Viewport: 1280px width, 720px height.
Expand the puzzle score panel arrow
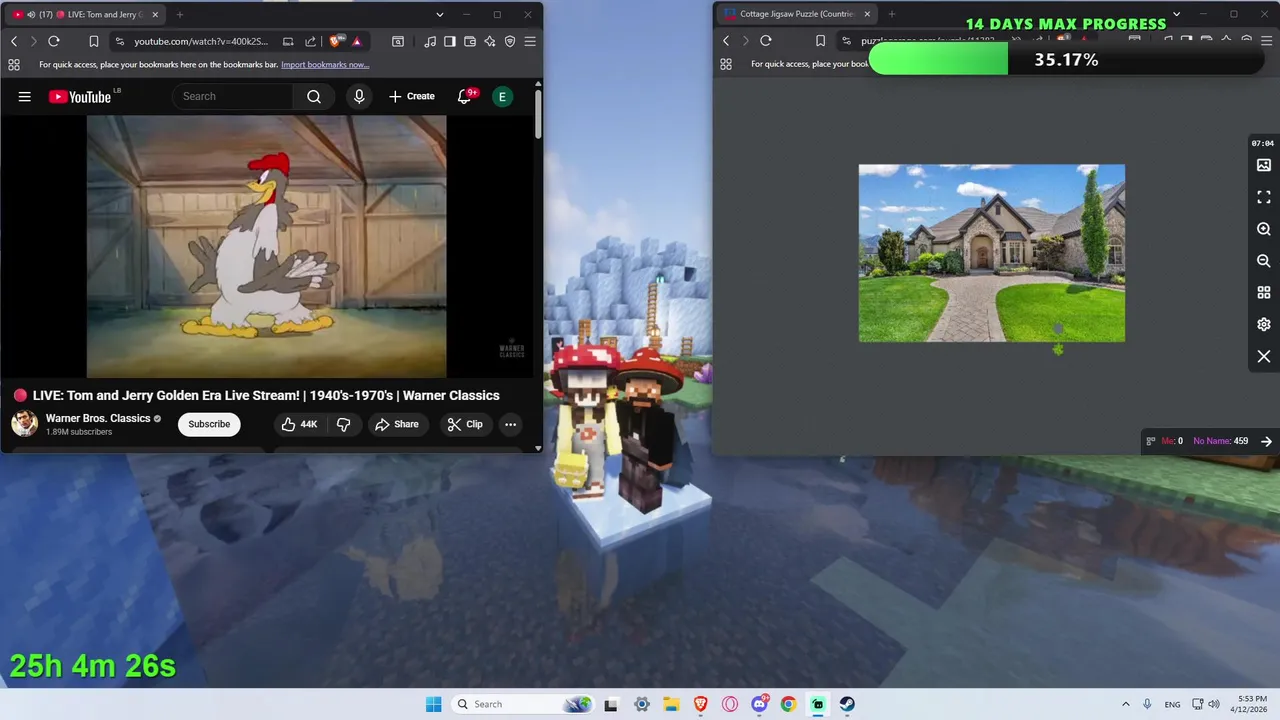(1266, 441)
